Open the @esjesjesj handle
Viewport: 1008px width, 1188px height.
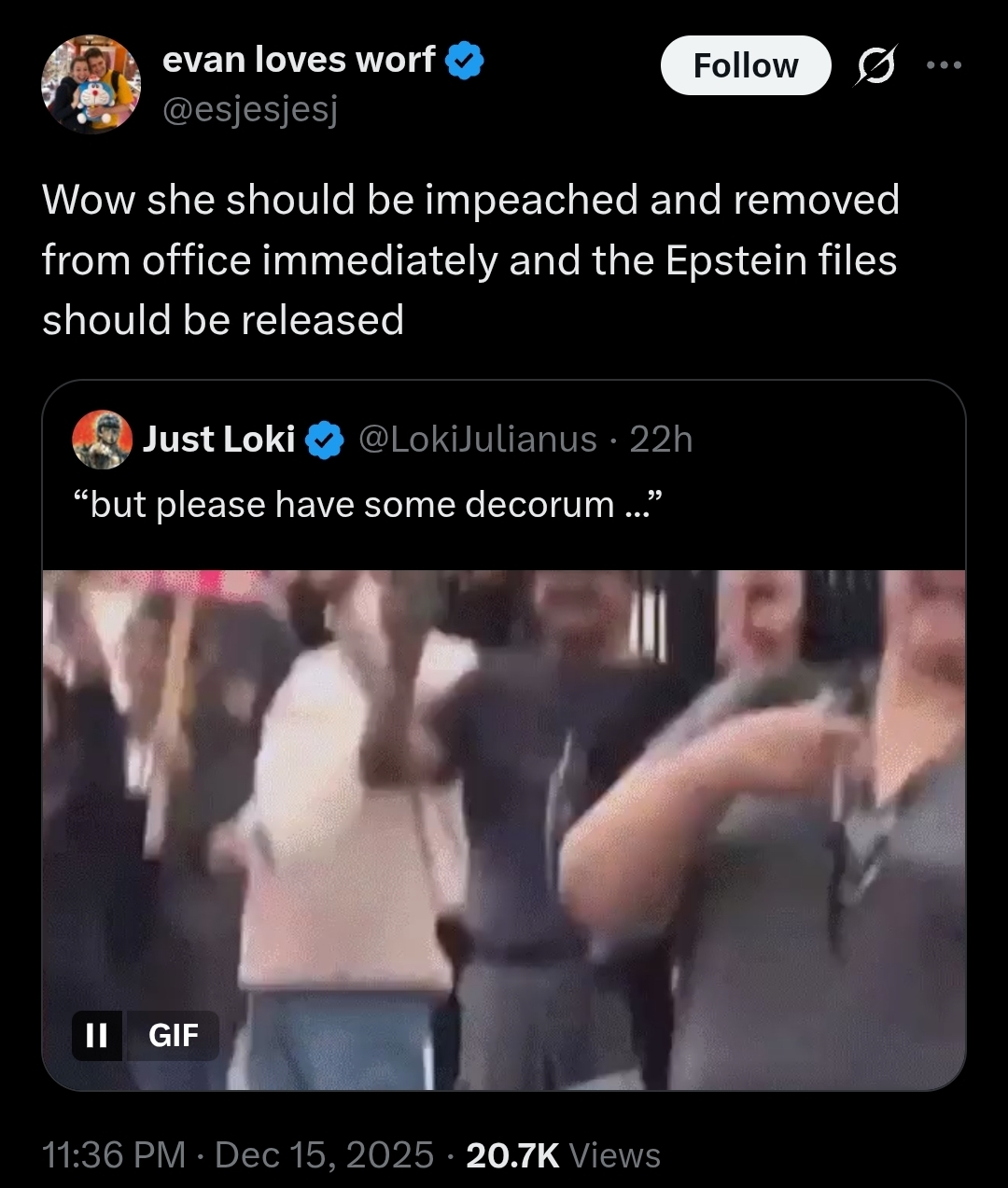[249, 110]
